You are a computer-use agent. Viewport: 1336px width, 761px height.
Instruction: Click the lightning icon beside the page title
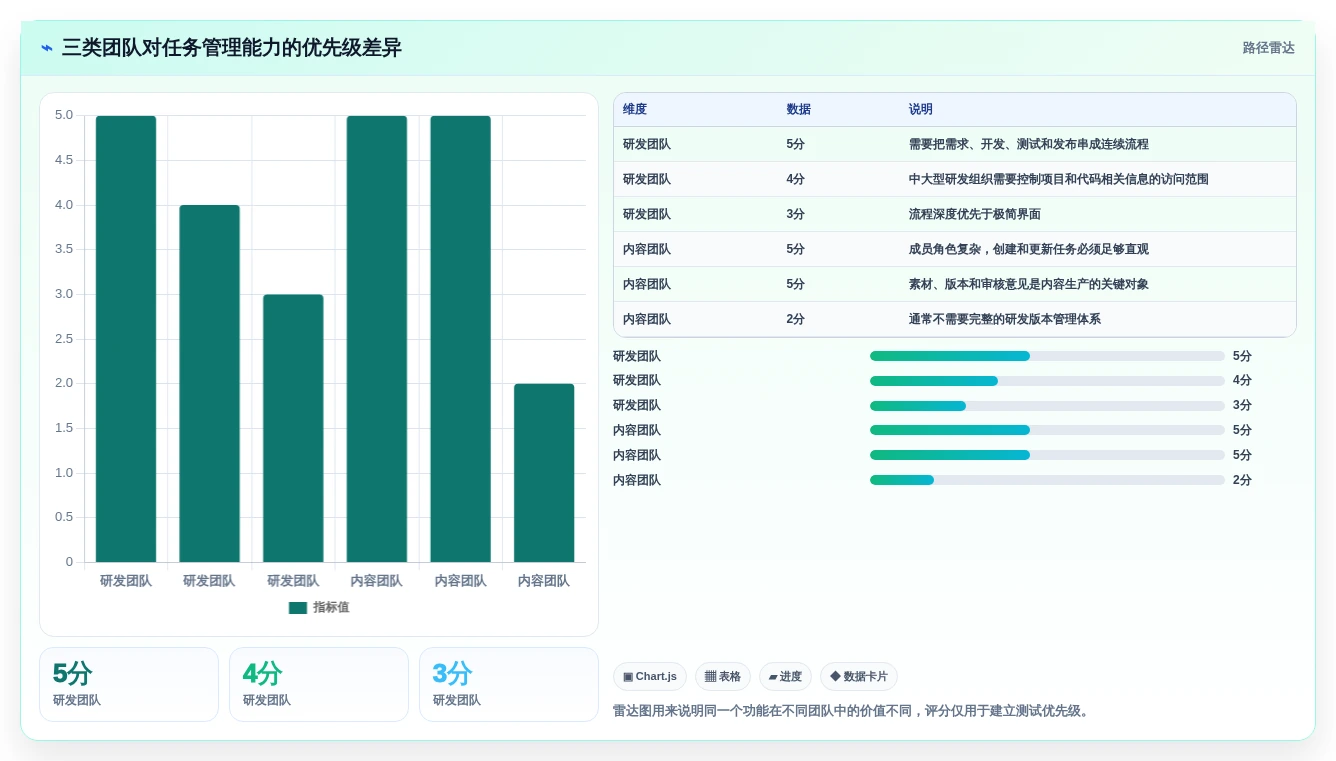pos(47,48)
